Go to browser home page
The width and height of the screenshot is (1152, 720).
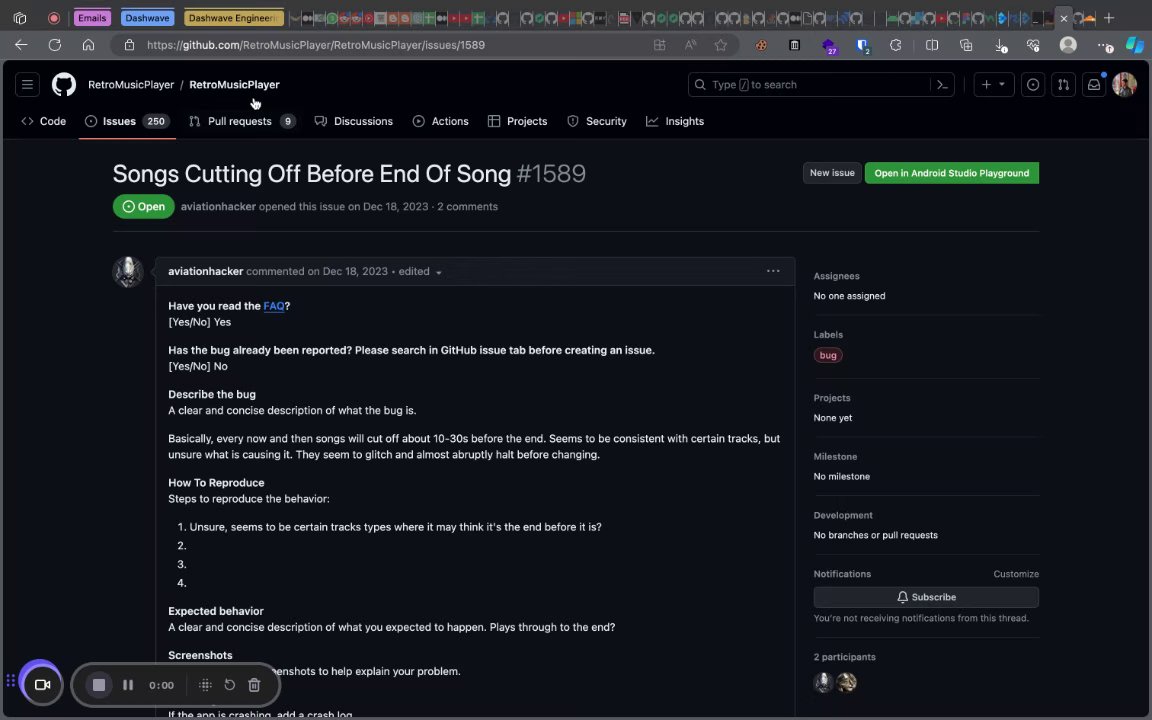point(88,45)
